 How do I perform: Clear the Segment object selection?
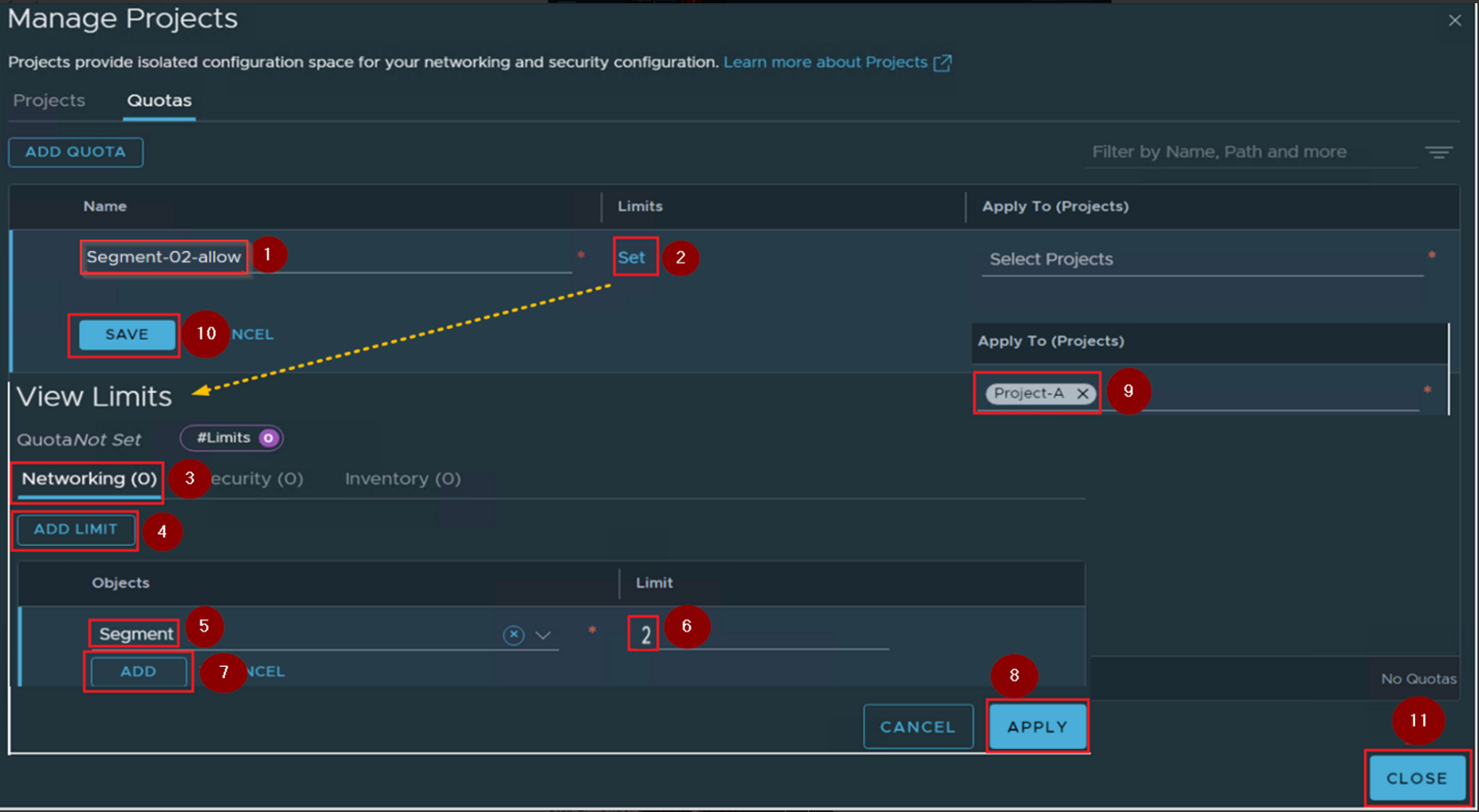pos(513,635)
